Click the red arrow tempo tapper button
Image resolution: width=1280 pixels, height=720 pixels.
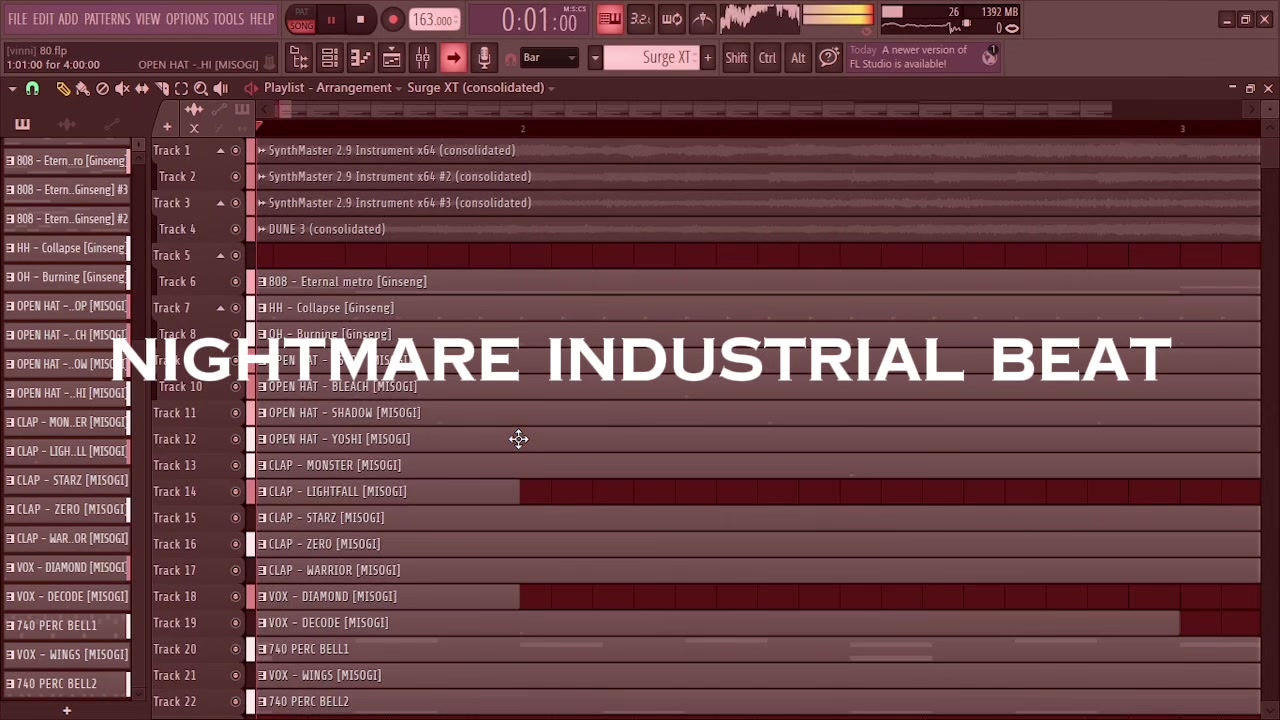point(454,58)
